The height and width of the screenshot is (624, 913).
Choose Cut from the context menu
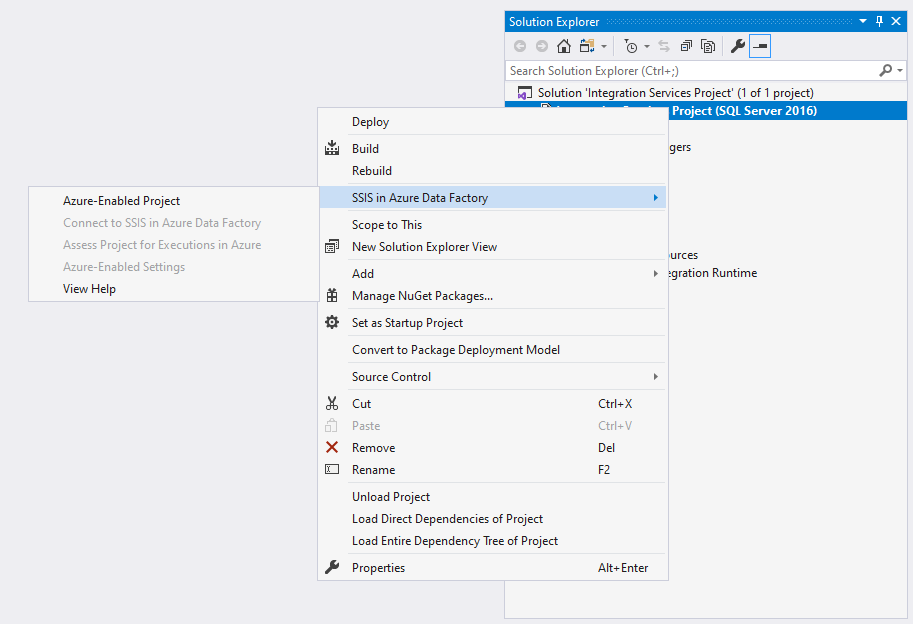click(x=492, y=403)
